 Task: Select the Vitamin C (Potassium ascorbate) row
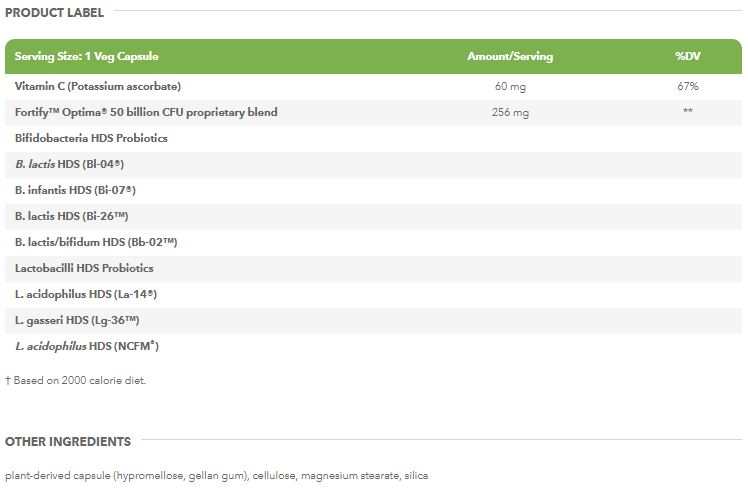[x=89, y=86]
